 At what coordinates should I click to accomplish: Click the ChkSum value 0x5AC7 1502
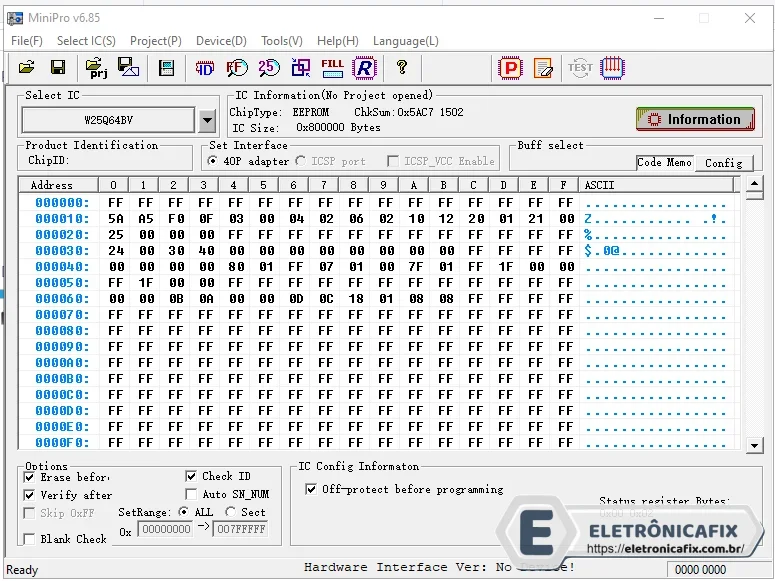coord(430,112)
